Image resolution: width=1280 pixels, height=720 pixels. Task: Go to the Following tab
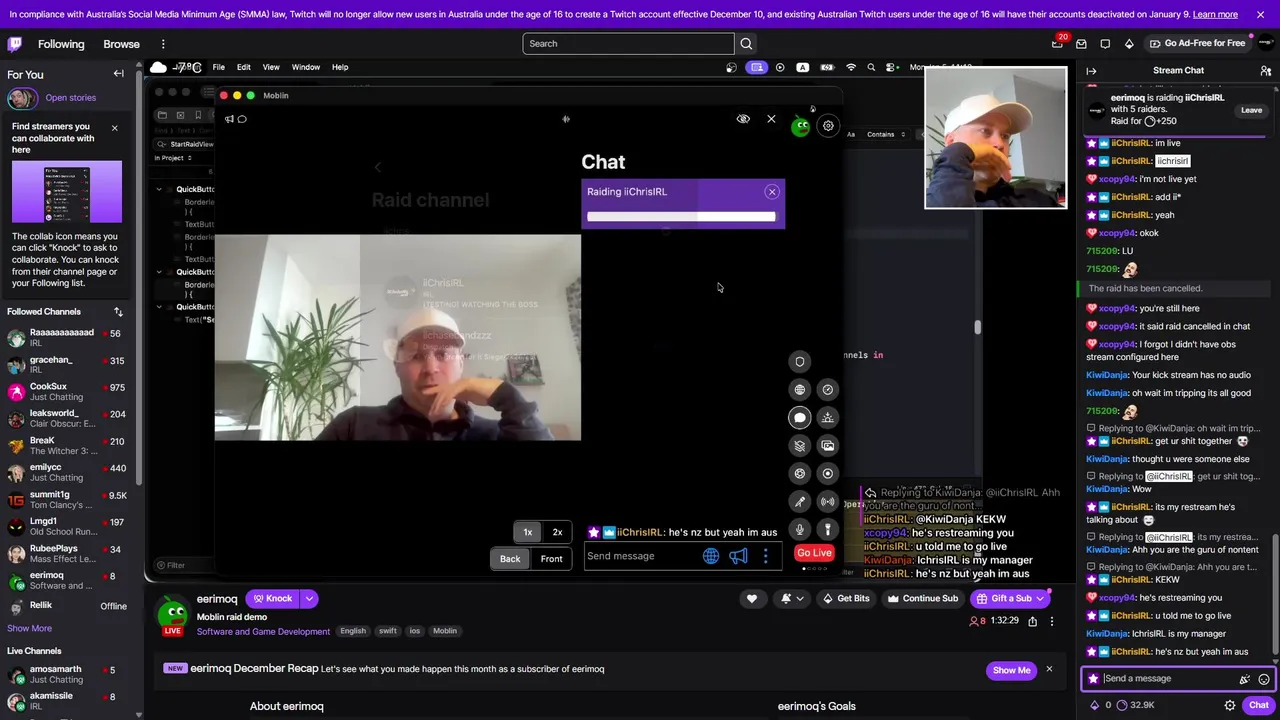(x=61, y=44)
